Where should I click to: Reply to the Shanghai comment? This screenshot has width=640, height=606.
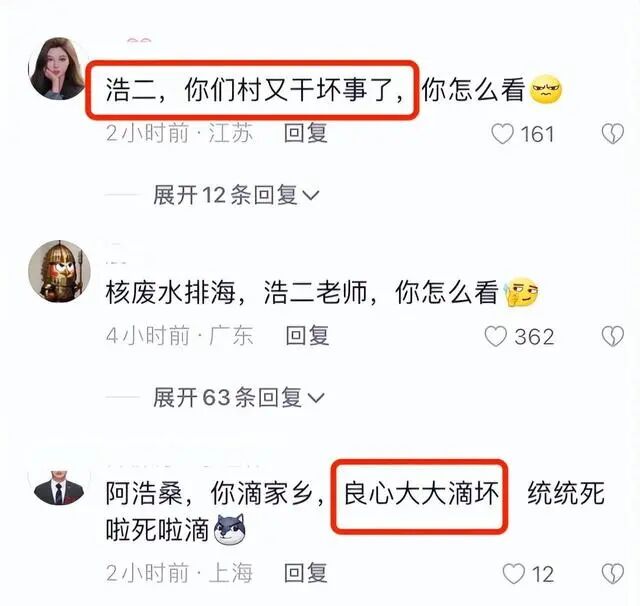coord(306,573)
